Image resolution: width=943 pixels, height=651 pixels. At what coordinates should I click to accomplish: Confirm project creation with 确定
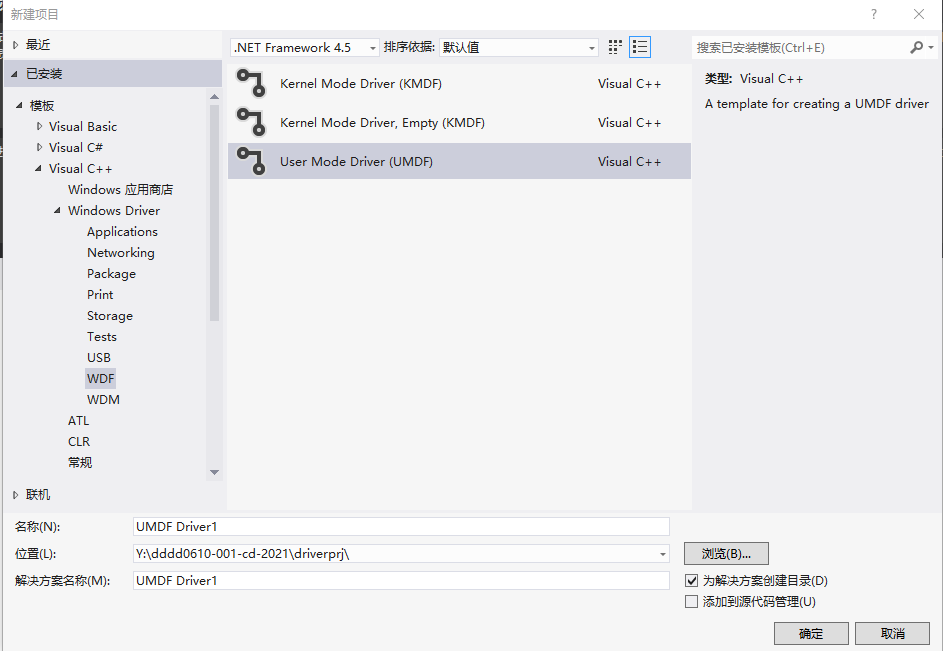(x=810, y=633)
